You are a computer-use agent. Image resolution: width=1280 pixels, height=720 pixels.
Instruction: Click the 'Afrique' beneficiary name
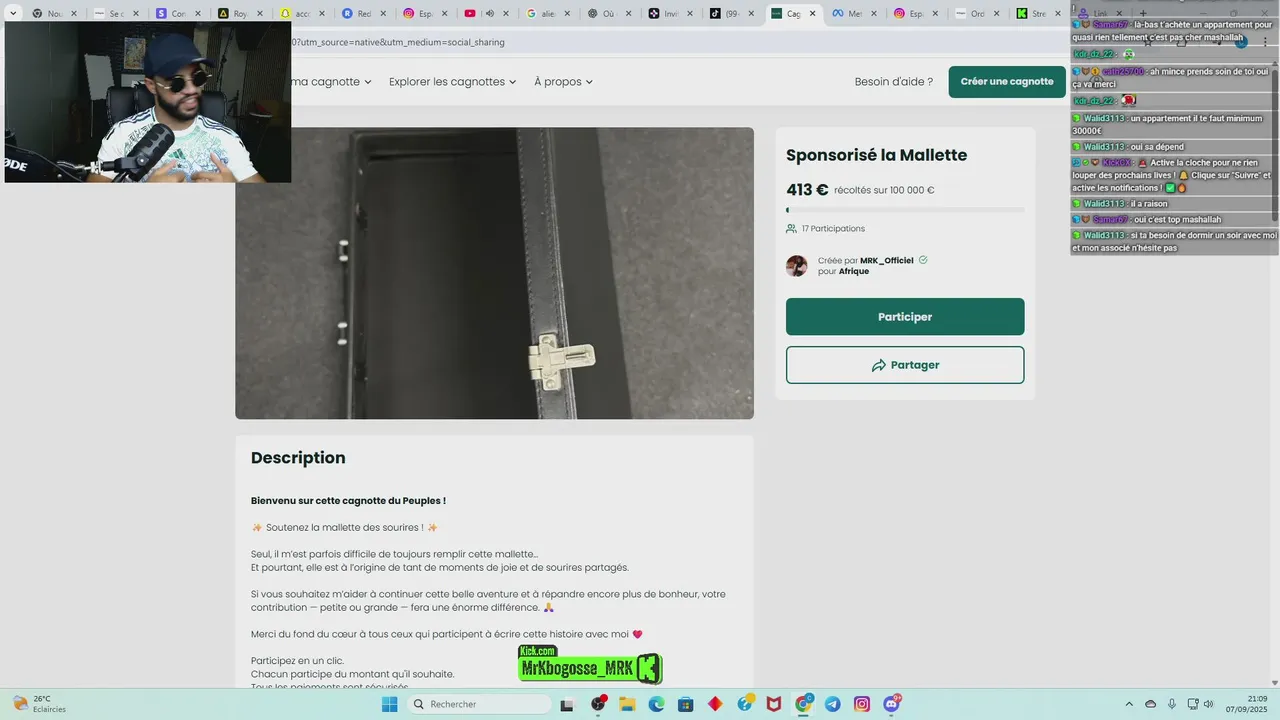tap(854, 272)
